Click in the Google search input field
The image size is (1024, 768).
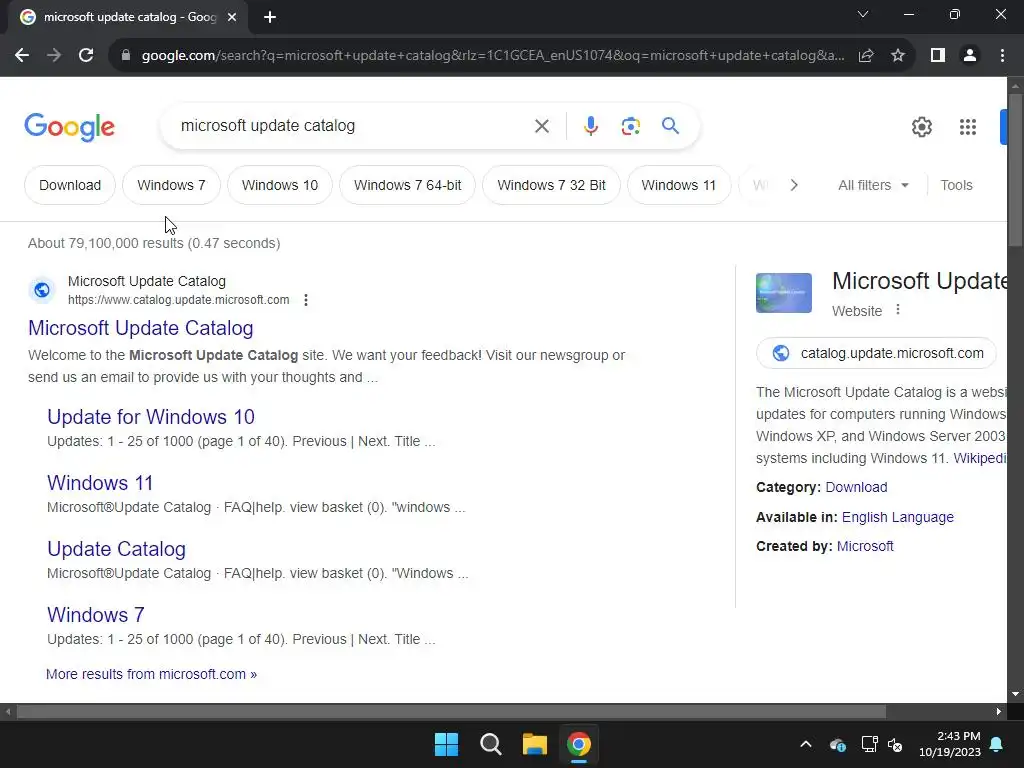(x=353, y=125)
